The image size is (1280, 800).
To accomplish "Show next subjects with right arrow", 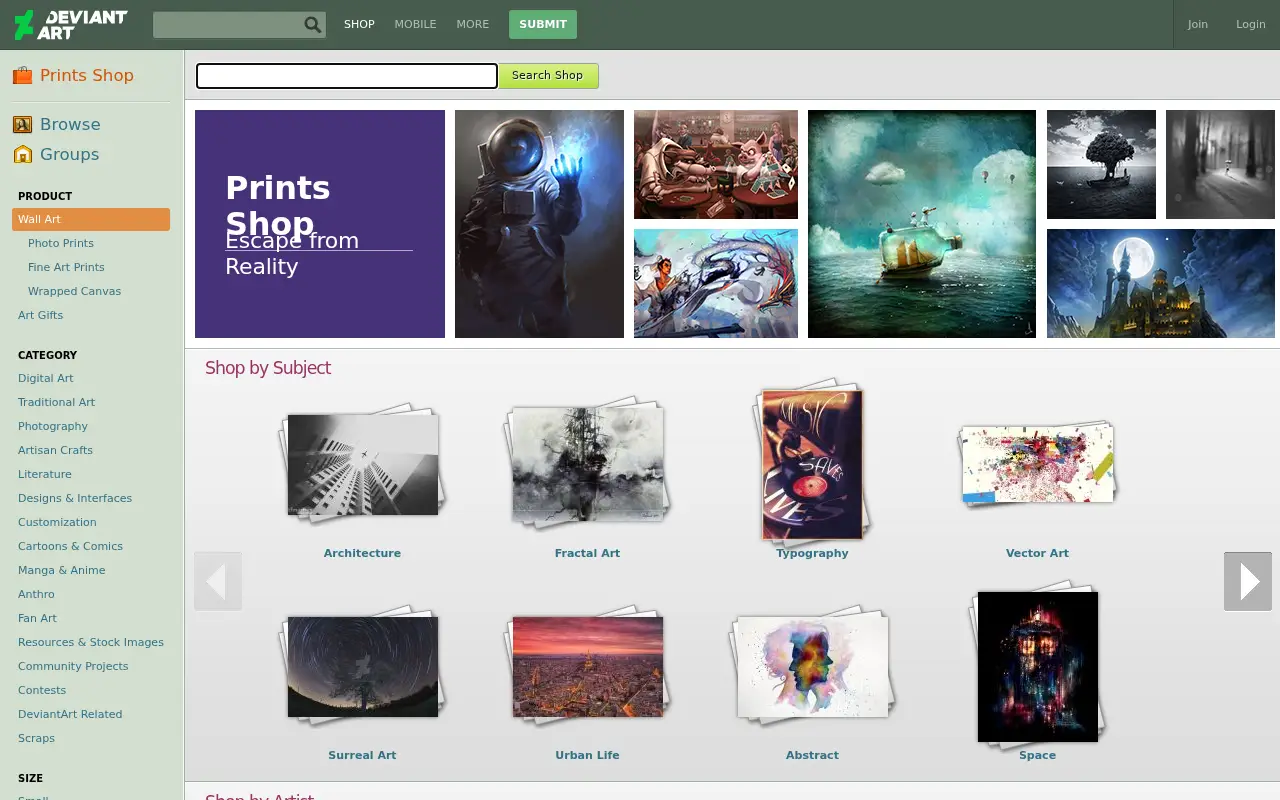I will pos(1248,581).
